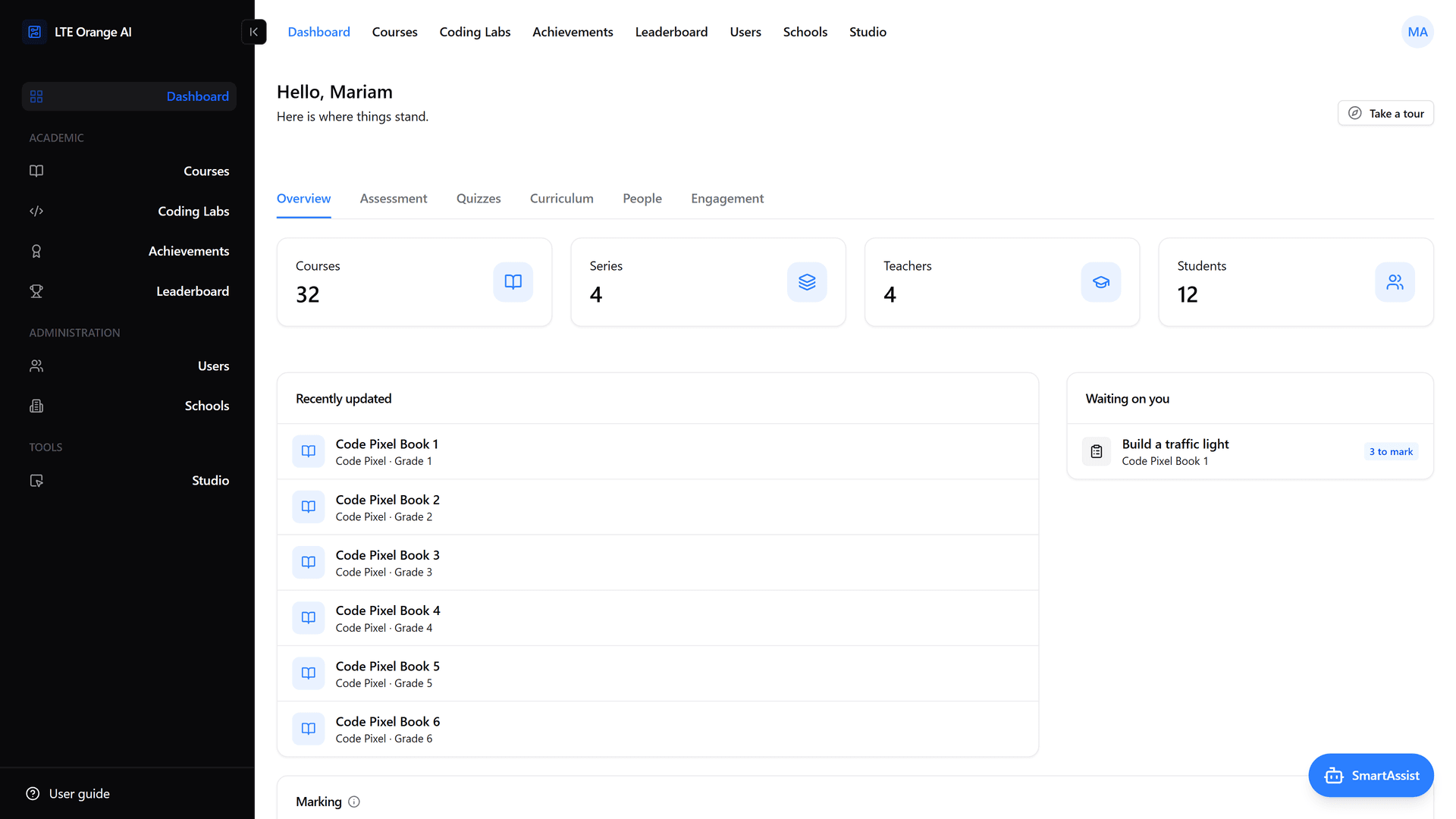
Task: Collapse the sidebar with the arrow button
Action: tap(254, 32)
